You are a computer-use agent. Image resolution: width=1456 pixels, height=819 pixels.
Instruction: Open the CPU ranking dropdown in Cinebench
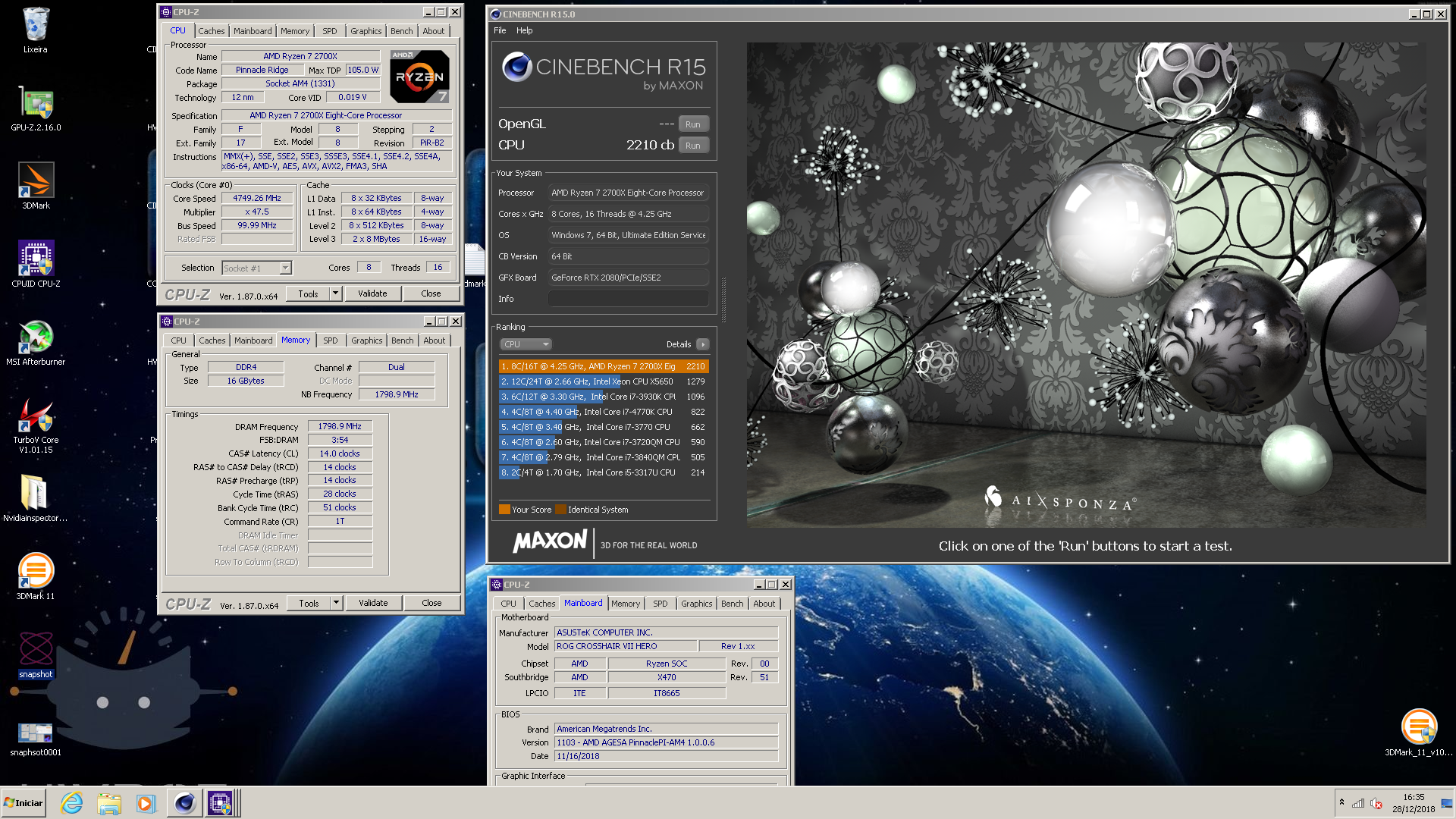(x=526, y=344)
